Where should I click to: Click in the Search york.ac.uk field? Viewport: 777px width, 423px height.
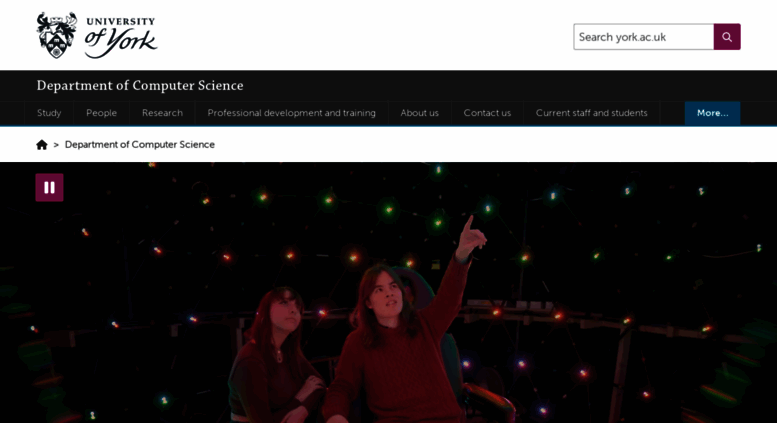[x=643, y=37]
